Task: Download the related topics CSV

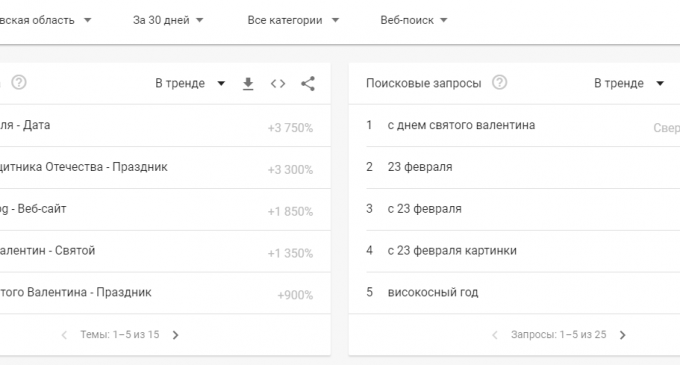Action: coord(248,84)
